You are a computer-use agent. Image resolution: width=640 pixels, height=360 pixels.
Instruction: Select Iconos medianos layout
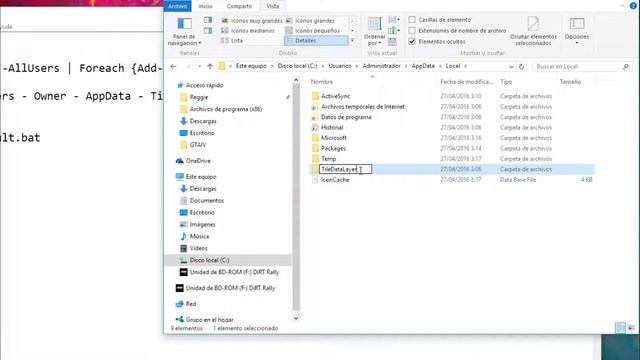pos(248,31)
